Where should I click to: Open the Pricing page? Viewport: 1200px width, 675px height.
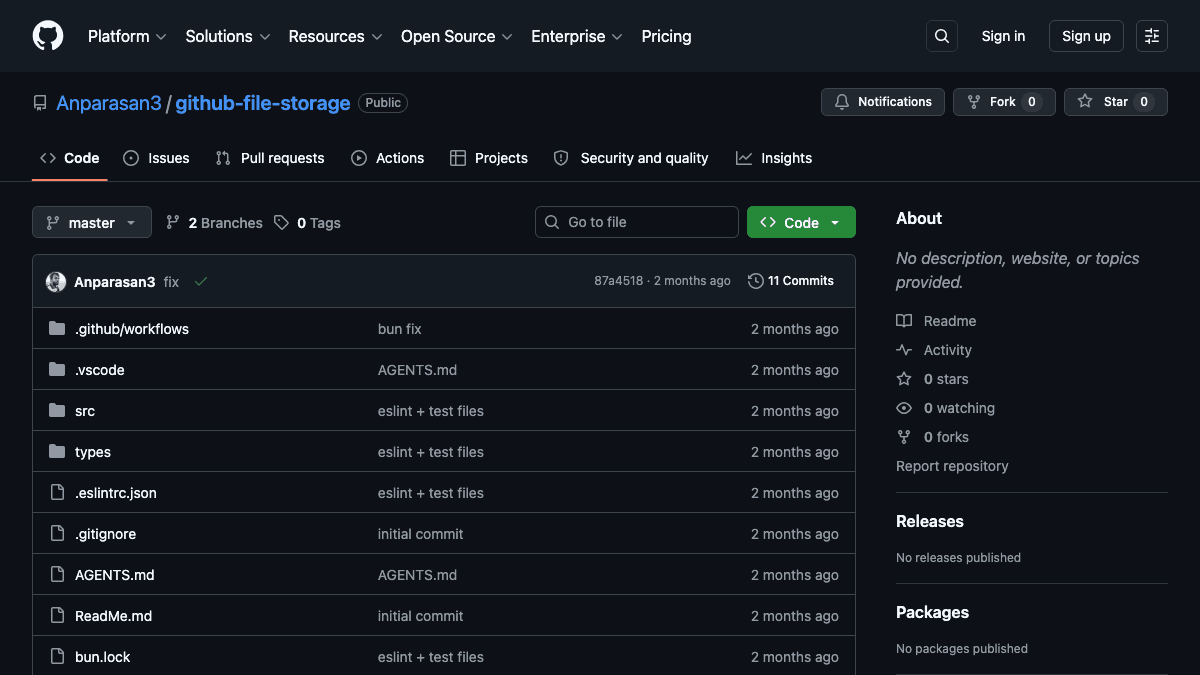coord(666,36)
